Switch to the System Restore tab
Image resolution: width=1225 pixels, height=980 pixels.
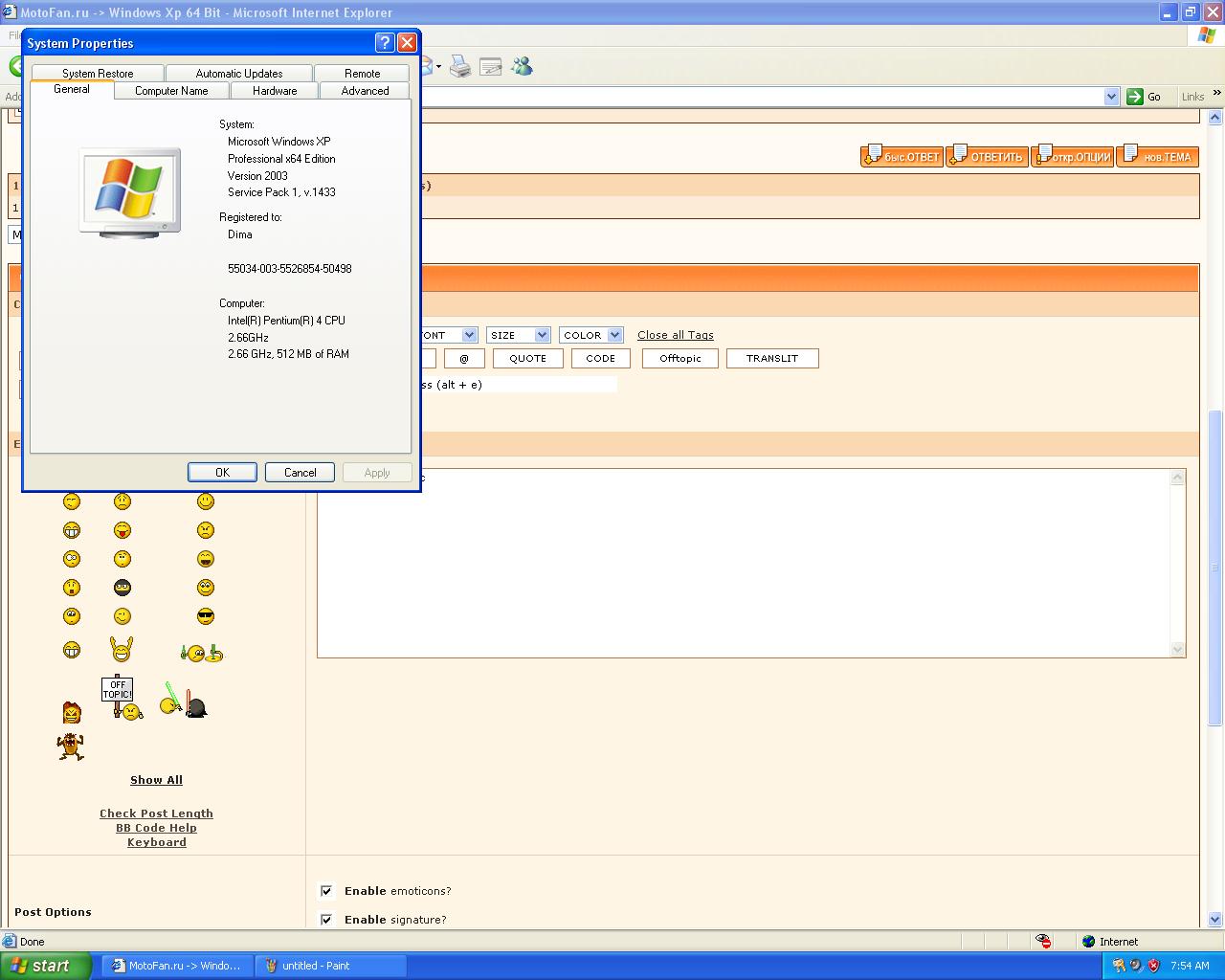[x=98, y=74]
